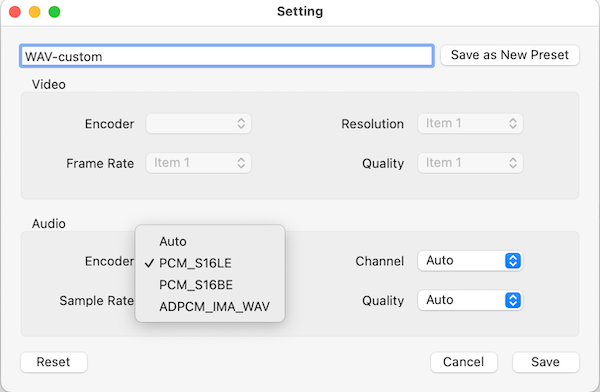Image resolution: width=600 pixels, height=392 pixels.
Task: Click the video Resolution dropdown
Action: (470, 123)
